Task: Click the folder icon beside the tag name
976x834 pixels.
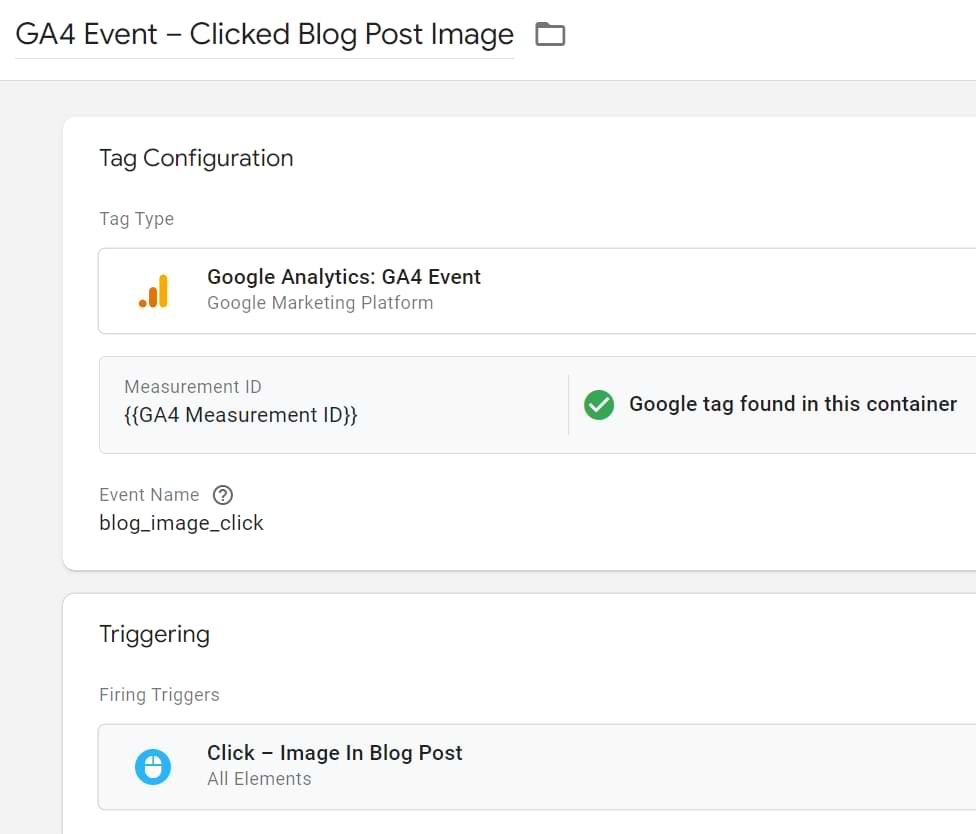Action: coord(550,35)
